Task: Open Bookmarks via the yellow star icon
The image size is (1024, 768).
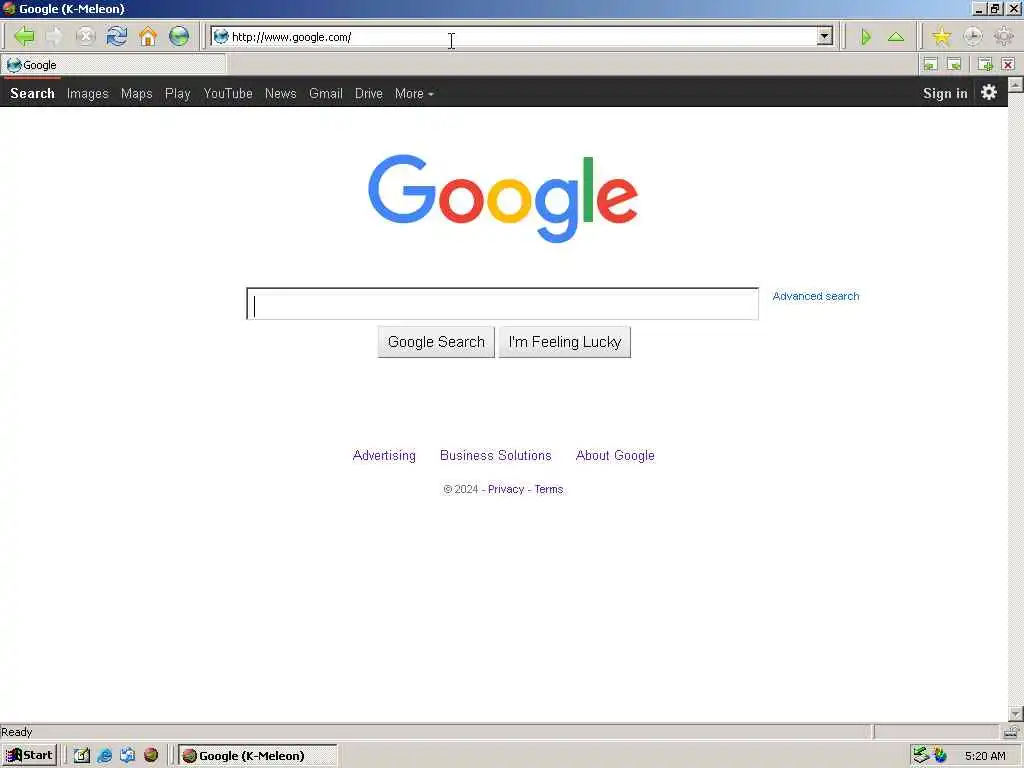Action: point(941,36)
